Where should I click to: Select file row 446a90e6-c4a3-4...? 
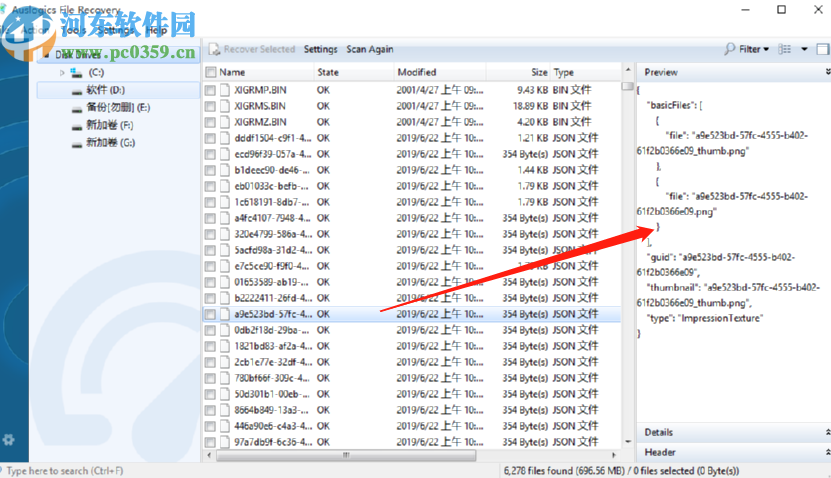click(411, 426)
